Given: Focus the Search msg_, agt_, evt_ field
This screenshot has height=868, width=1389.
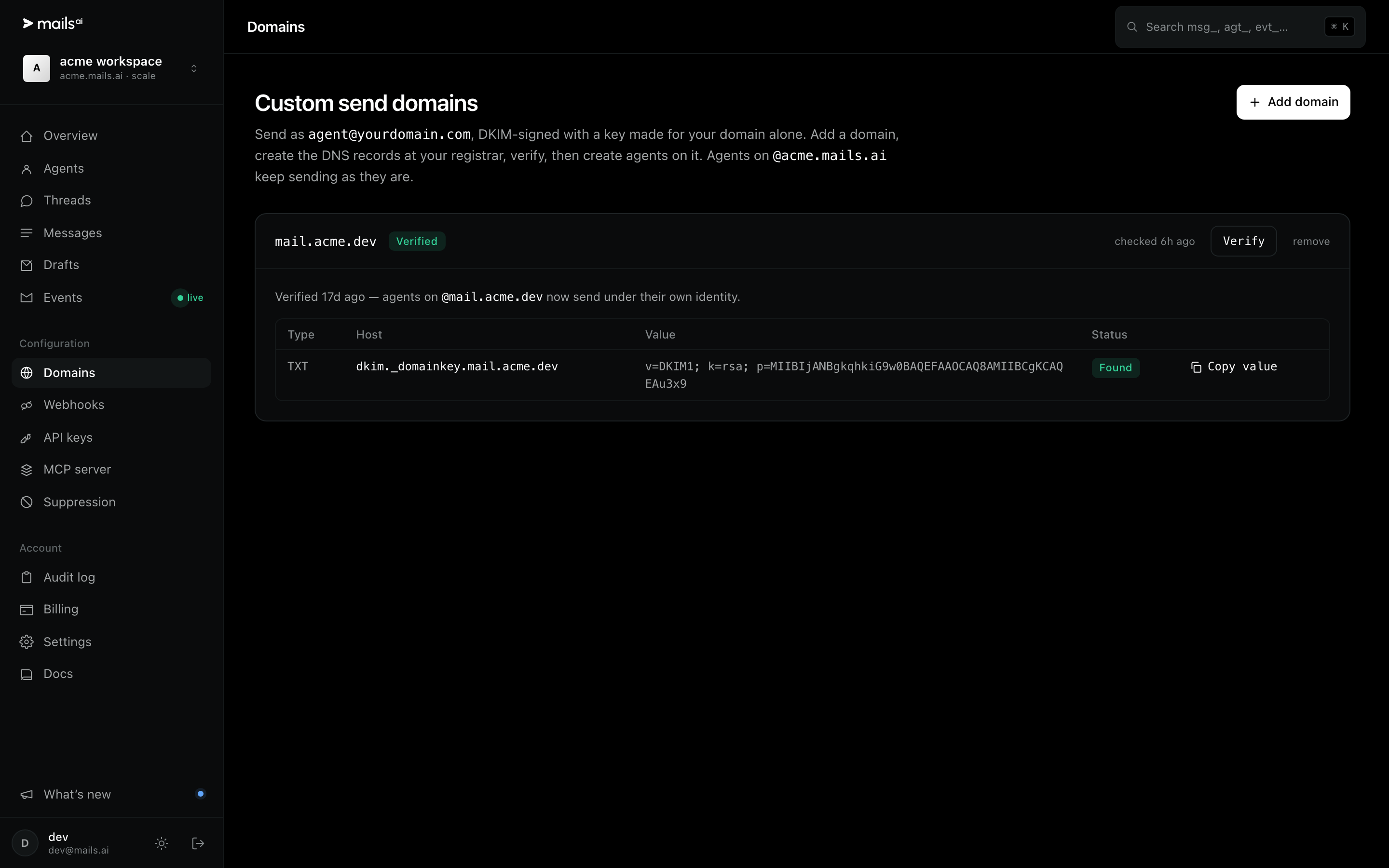Looking at the screenshot, I should [x=1240, y=27].
